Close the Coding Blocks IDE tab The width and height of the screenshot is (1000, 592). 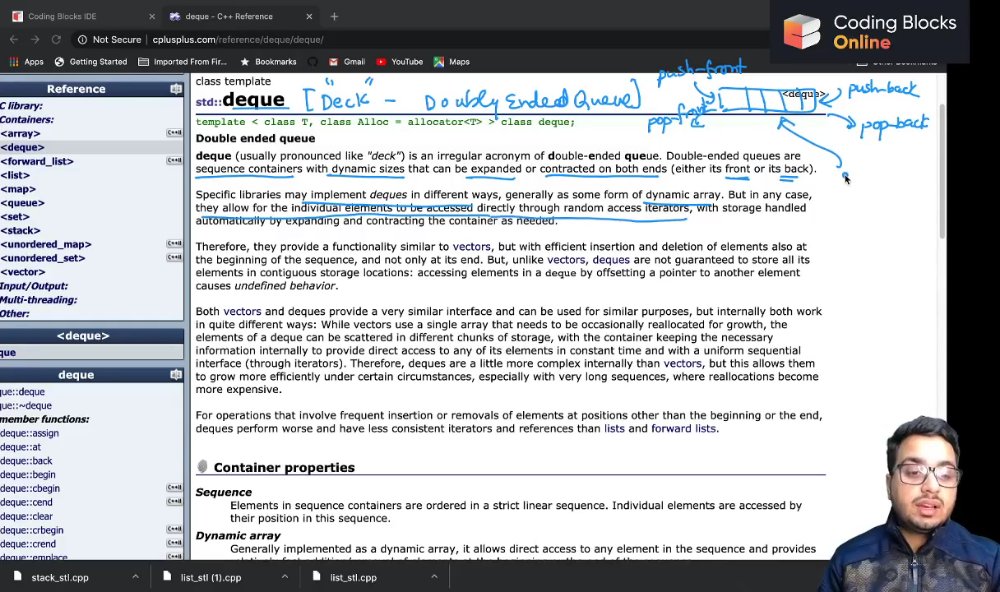(152, 17)
